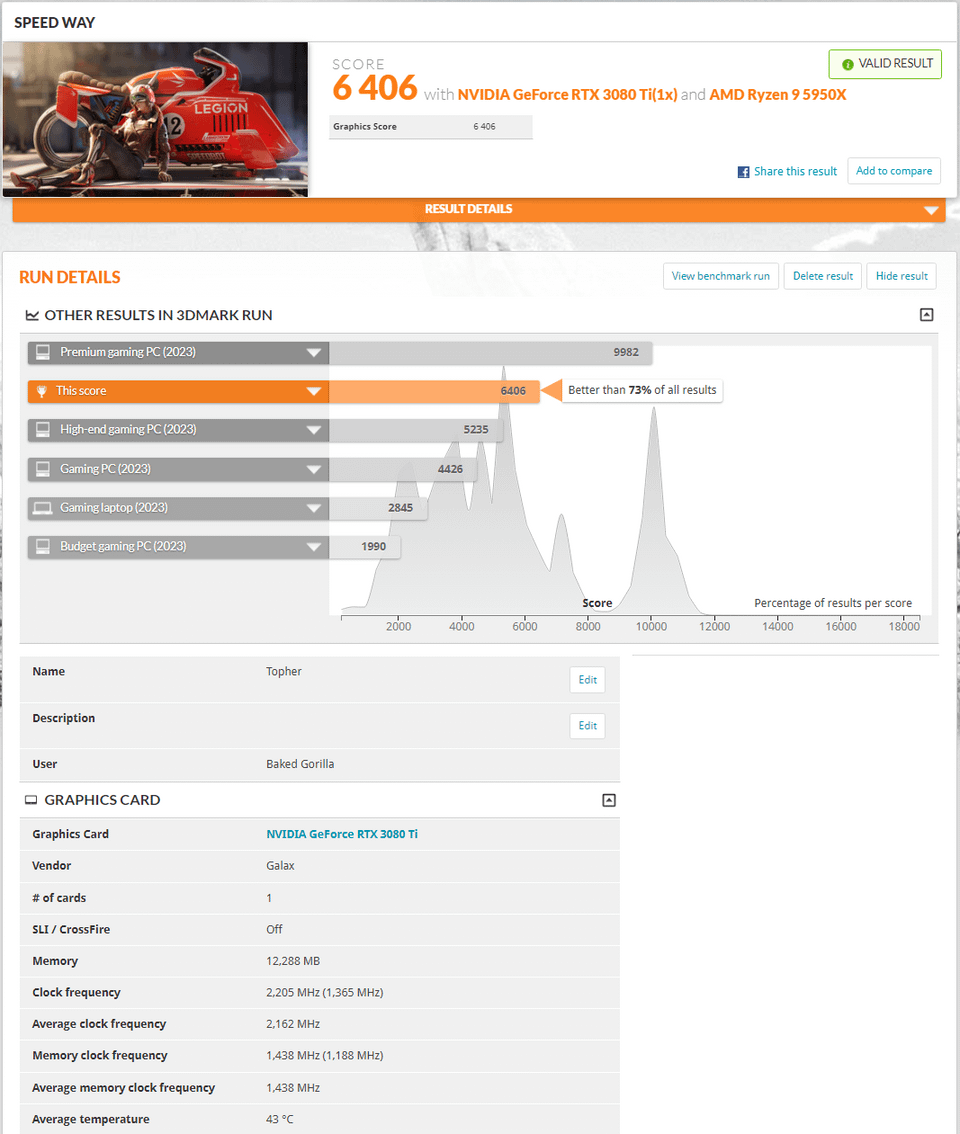Screen dimensions: 960x1134
Task: Click the Speed Way title
Action: coord(54,22)
